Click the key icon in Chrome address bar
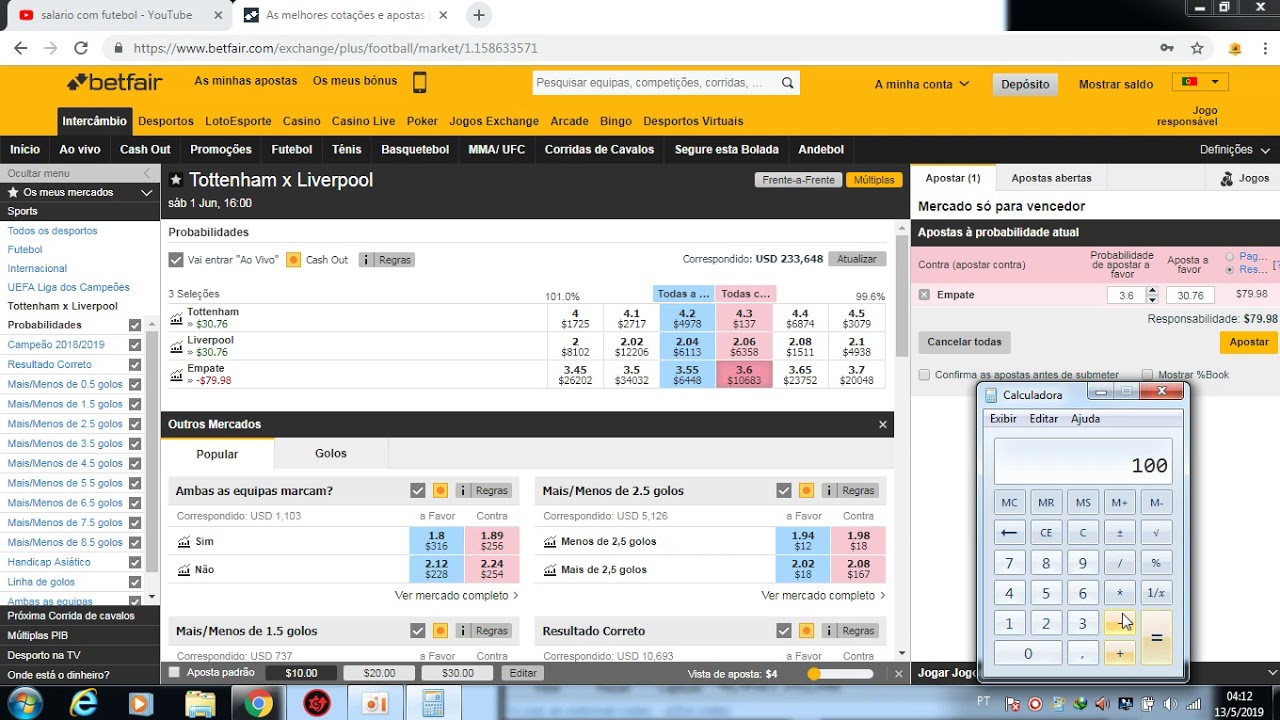Screen dimensions: 1280x720 (1166, 48)
